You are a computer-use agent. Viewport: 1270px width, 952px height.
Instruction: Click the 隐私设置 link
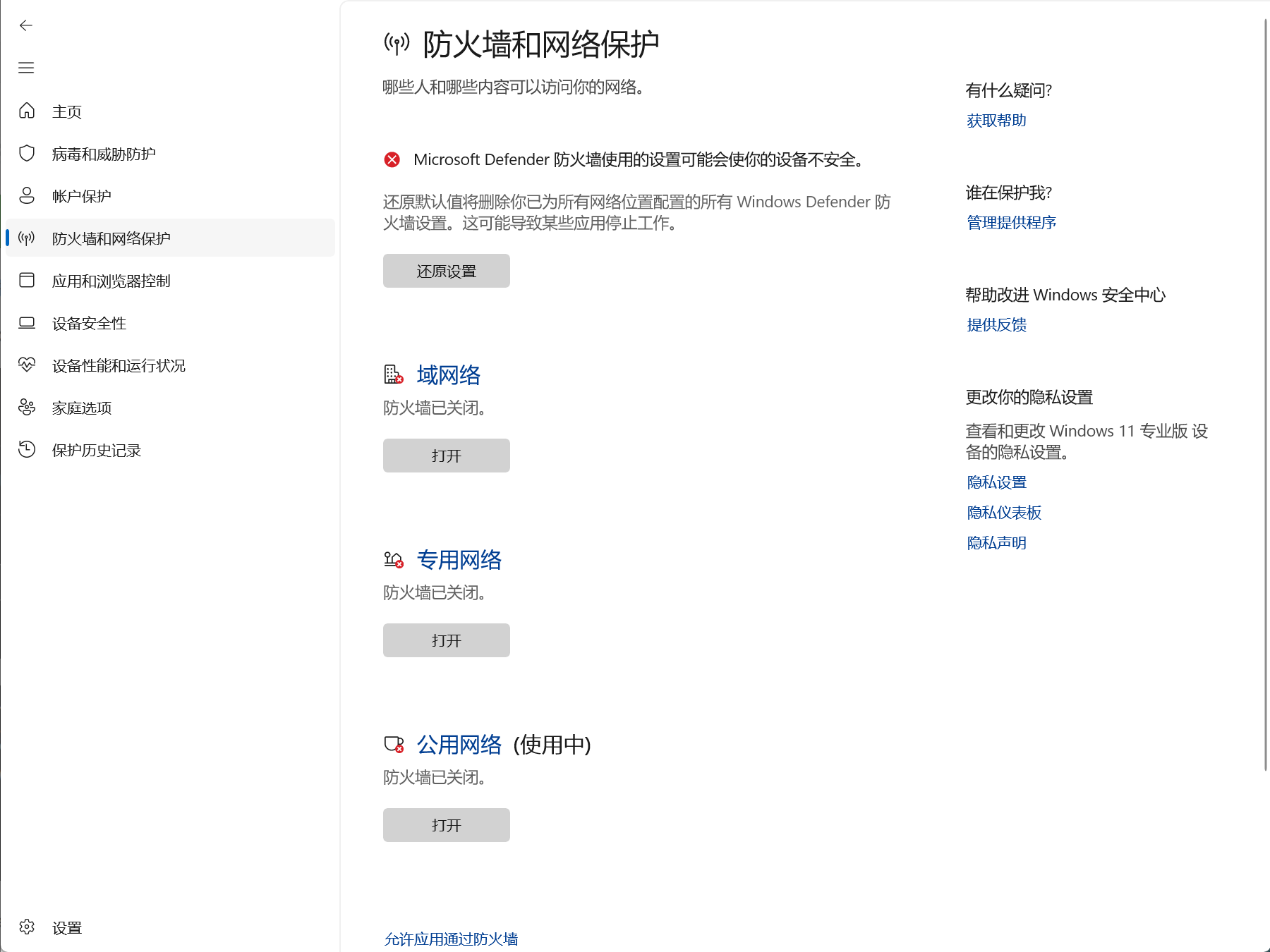click(996, 482)
